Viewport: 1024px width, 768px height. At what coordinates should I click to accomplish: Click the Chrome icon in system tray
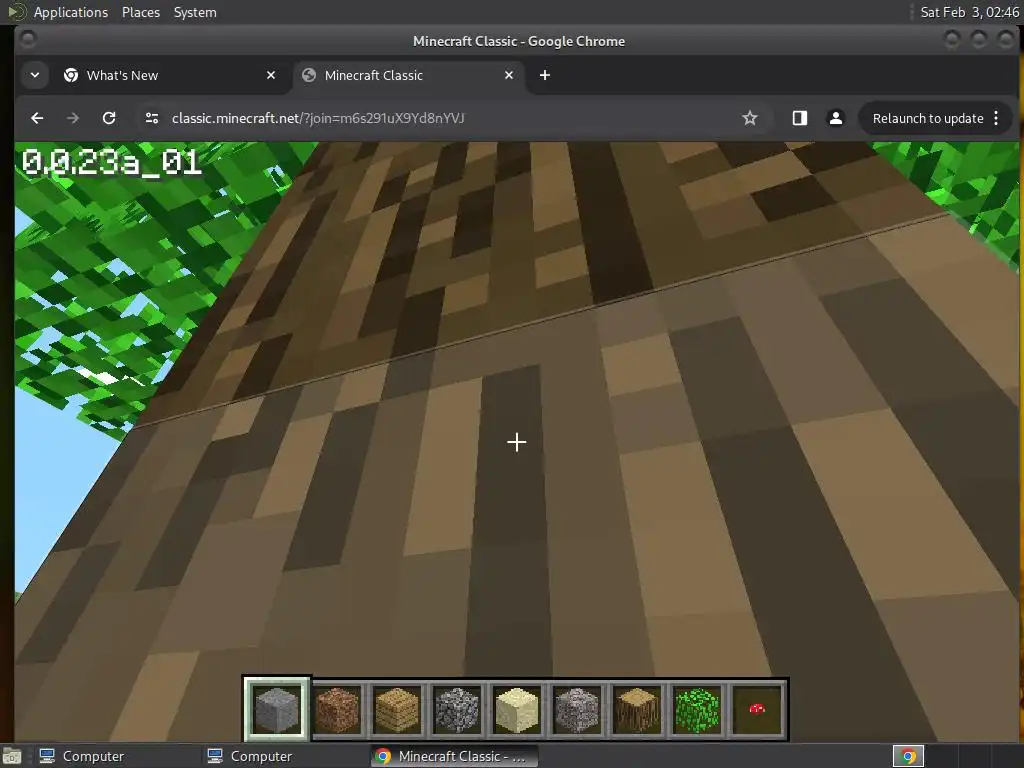click(x=908, y=756)
